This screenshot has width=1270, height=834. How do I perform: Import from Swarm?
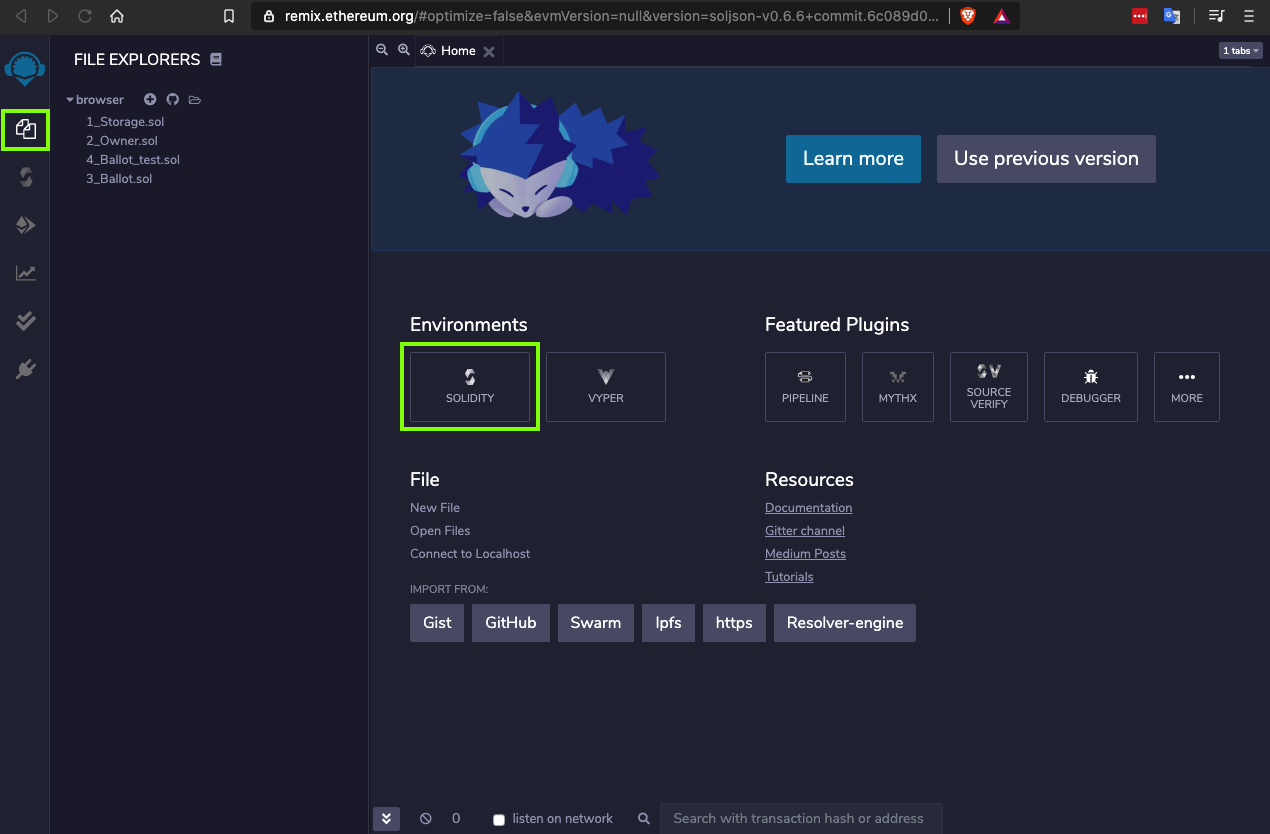click(x=596, y=623)
